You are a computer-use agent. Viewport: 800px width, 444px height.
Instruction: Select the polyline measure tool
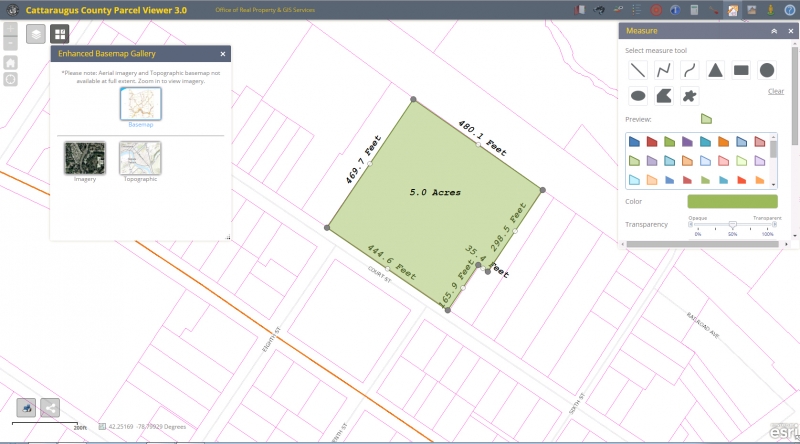(x=663, y=70)
